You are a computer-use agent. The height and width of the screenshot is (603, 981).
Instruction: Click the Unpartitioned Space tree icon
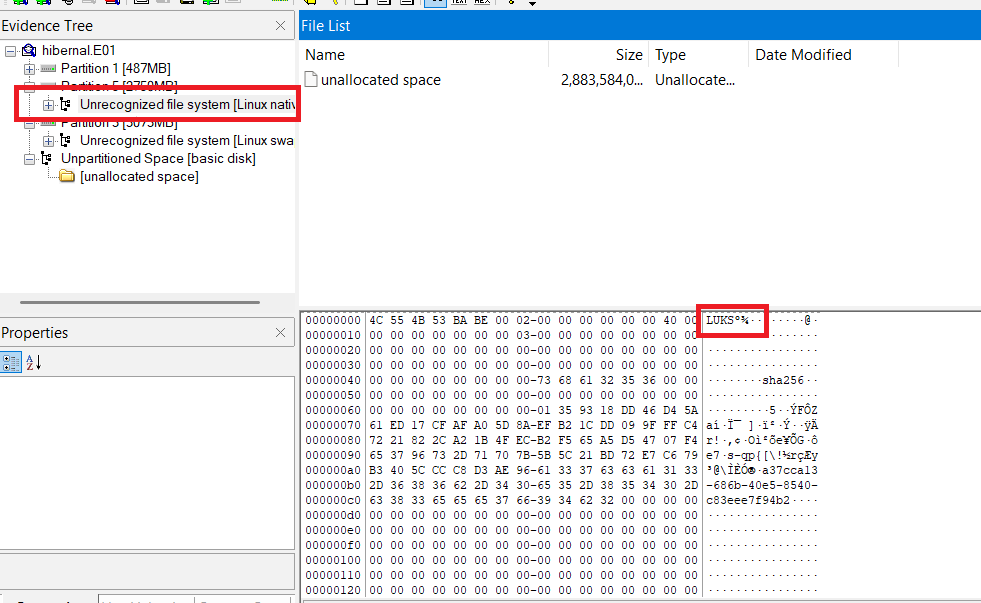pyautogui.click(x=47, y=159)
